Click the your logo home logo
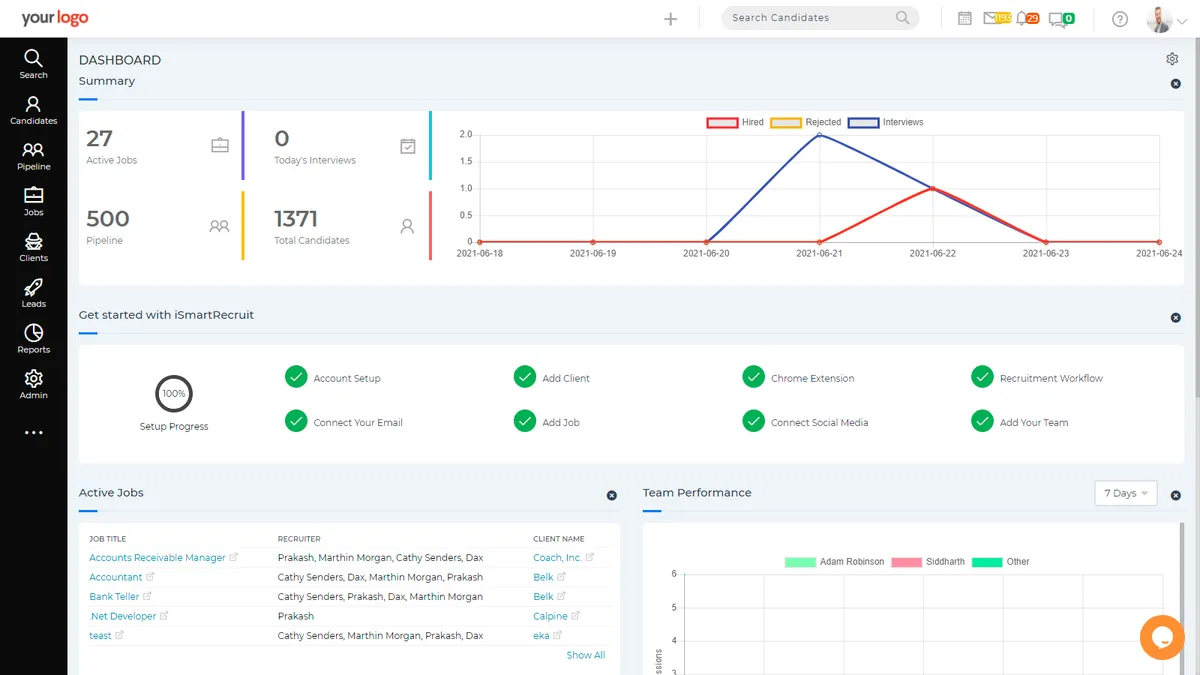 pos(55,18)
